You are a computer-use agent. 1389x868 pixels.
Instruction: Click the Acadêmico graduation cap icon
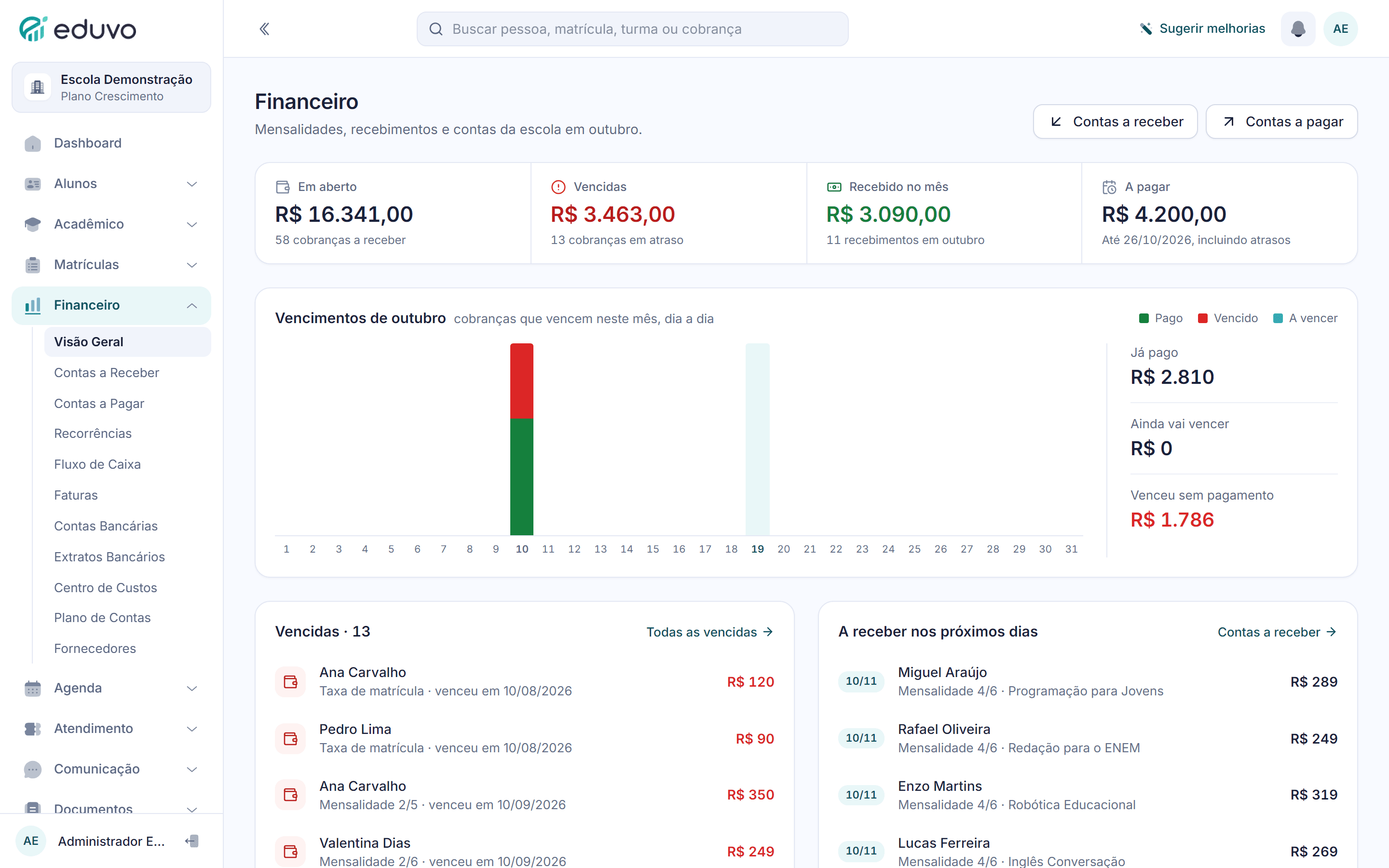(x=33, y=224)
